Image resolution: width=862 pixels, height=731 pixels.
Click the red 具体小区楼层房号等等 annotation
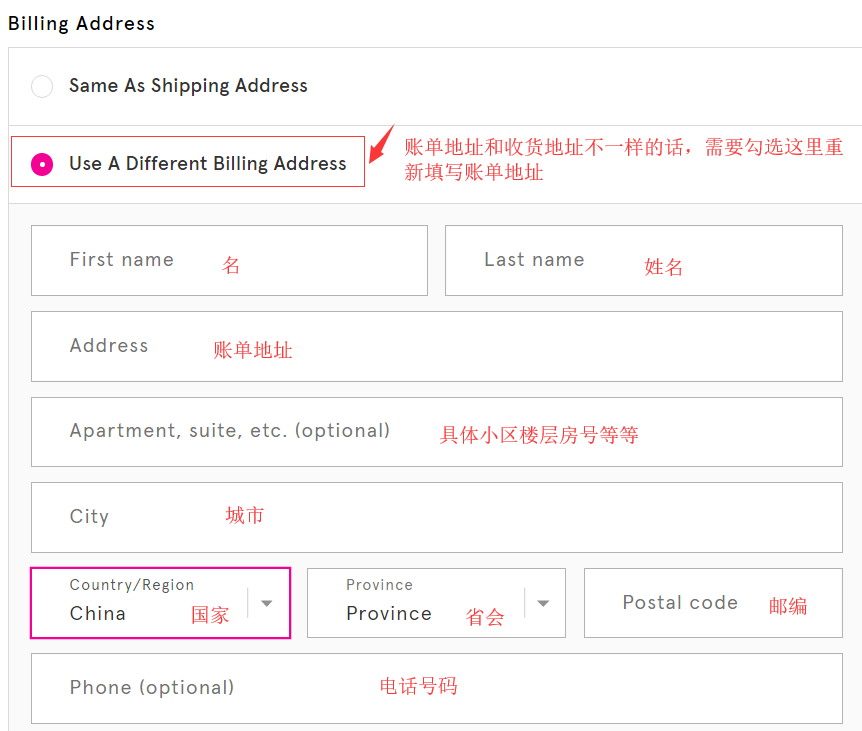point(539,435)
